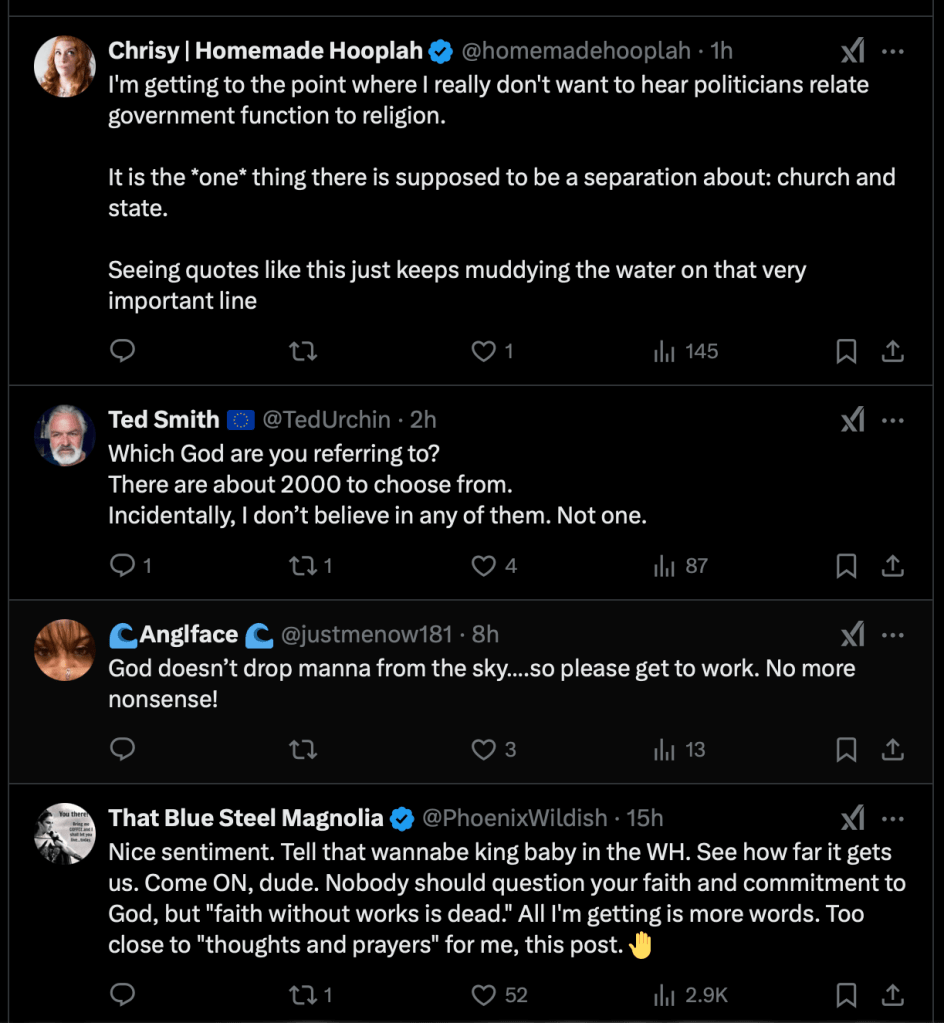Reply to Chrisy's church and state post
Image resolution: width=944 pixels, height=1023 pixels.
(122, 351)
